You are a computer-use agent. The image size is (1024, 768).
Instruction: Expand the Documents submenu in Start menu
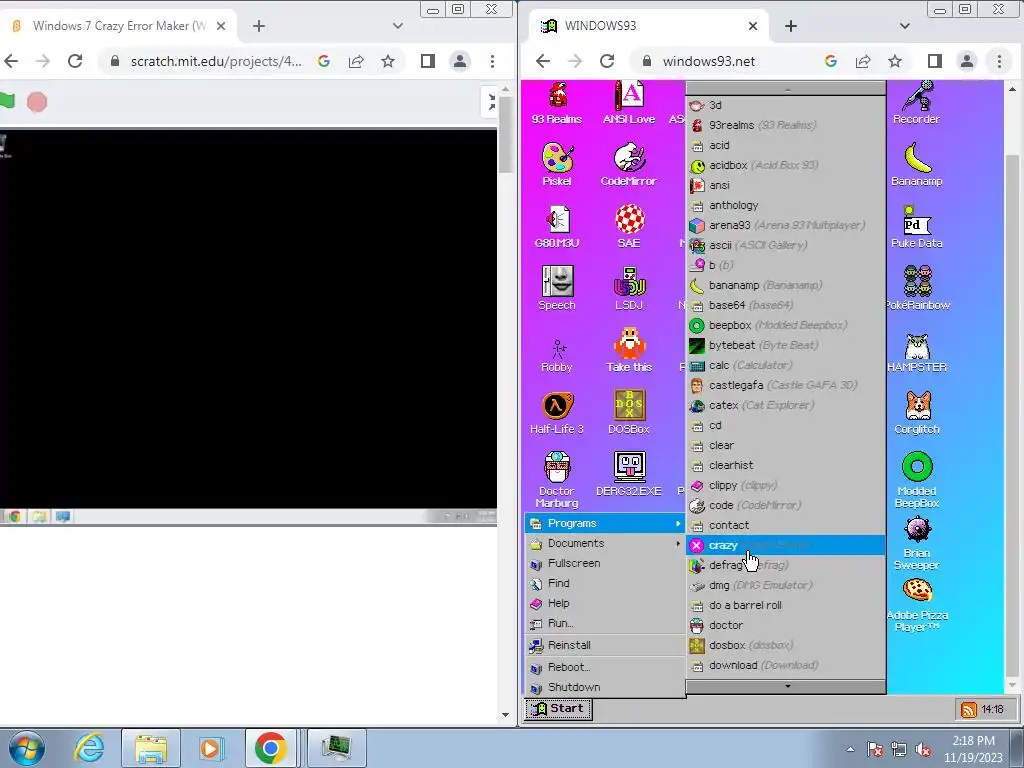point(605,543)
